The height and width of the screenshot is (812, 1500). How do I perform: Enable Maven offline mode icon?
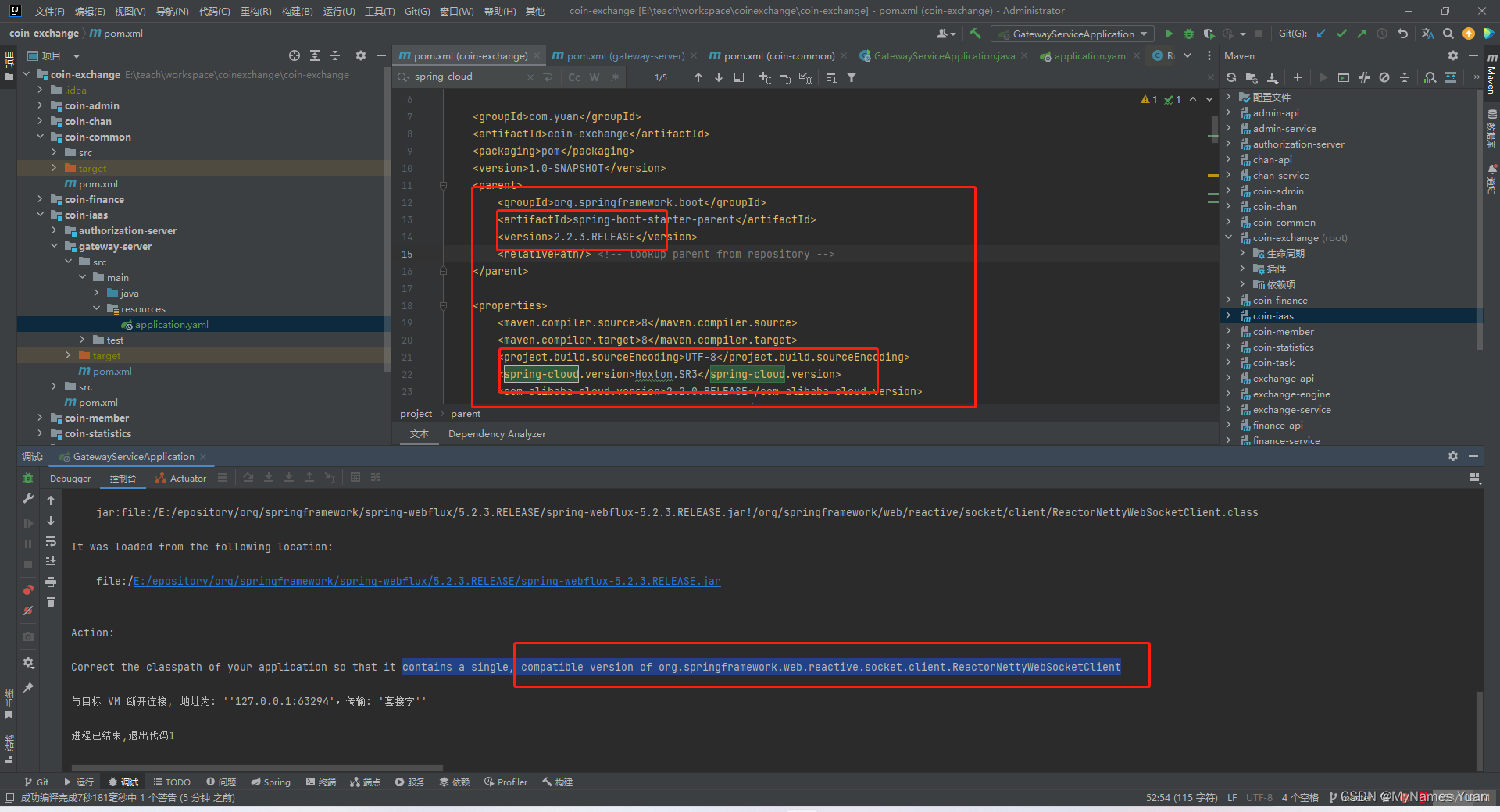tap(1384, 77)
